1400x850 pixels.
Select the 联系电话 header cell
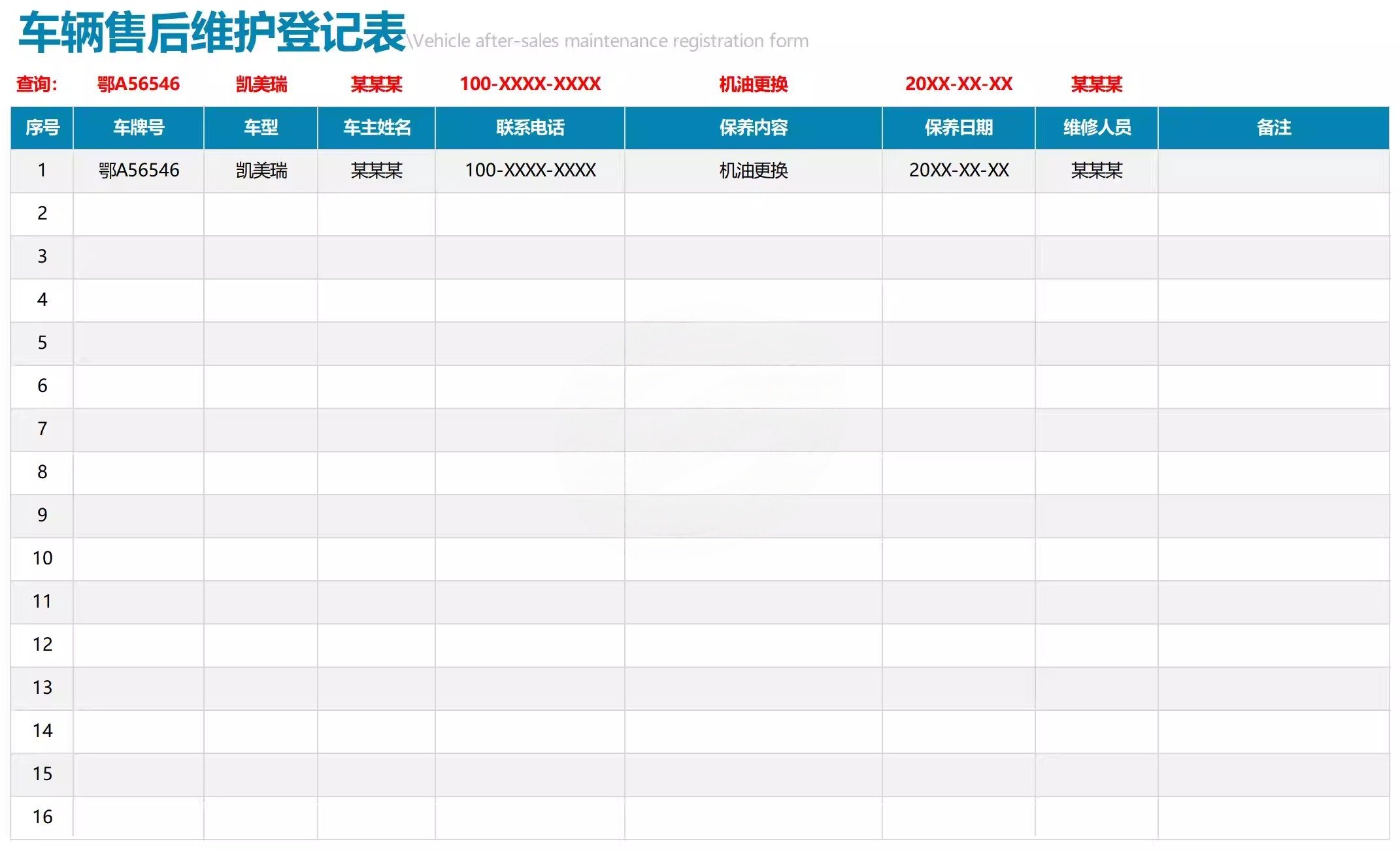530,127
